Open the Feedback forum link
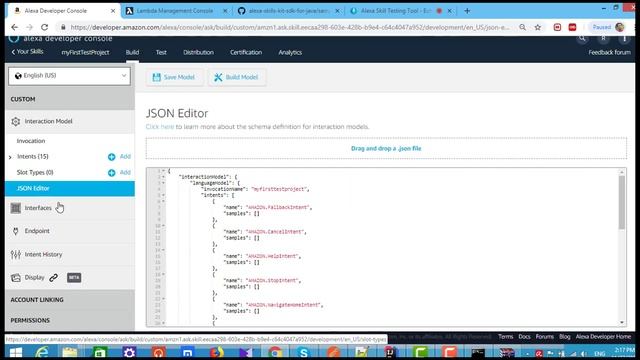Image resolution: width=640 pixels, height=360 pixels. 609,52
